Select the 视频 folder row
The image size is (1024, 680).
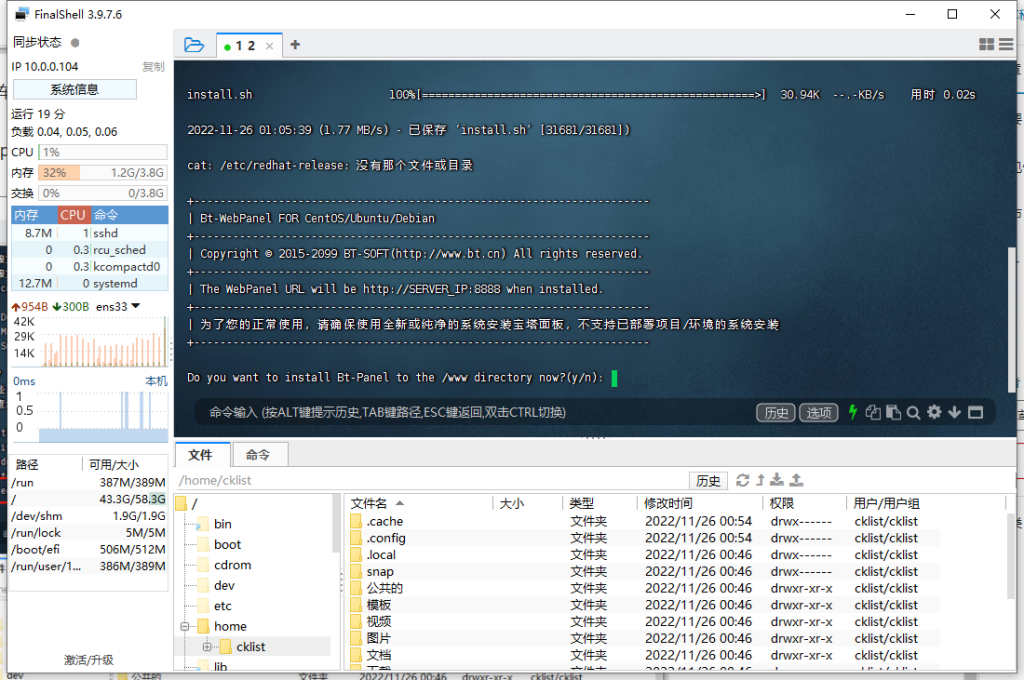coord(643,622)
